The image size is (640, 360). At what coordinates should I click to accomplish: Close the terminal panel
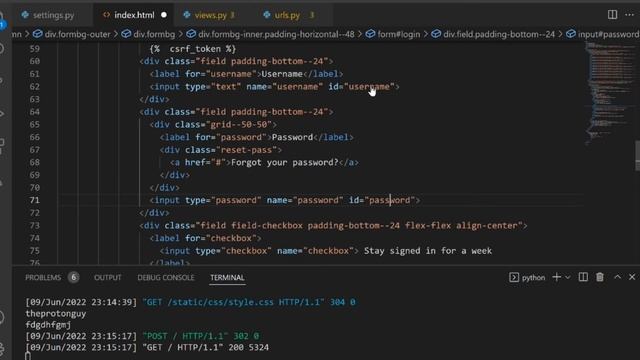point(632,277)
